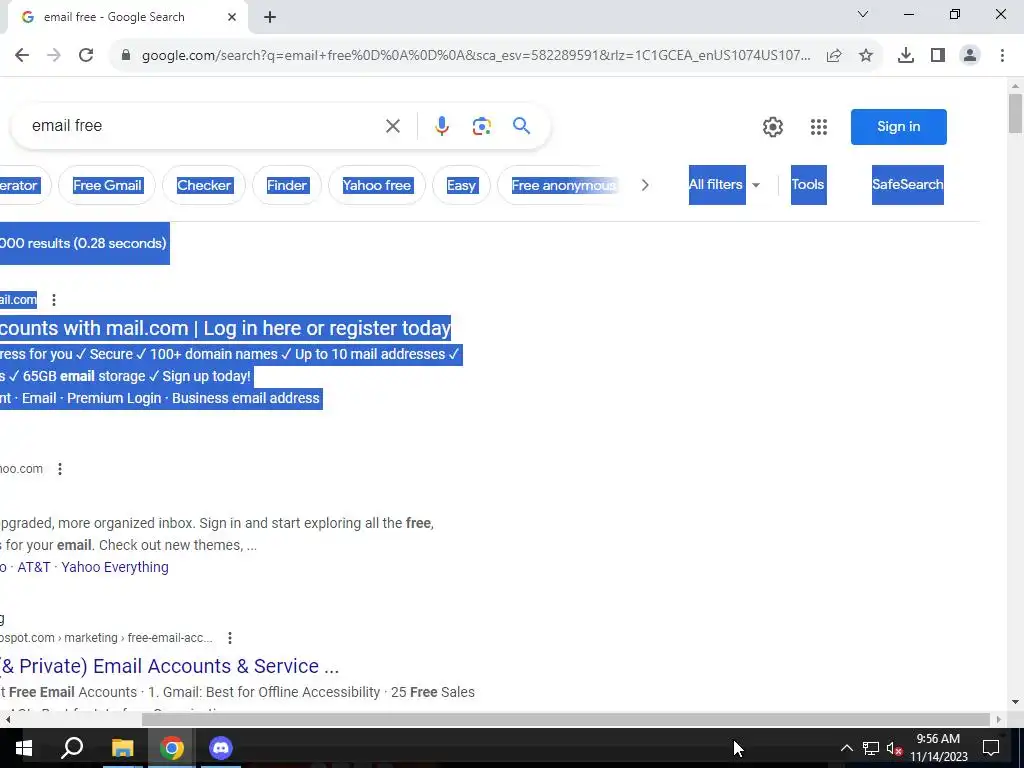Open the muted volume icon in the tray
The image size is (1024, 768).
coord(894,748)
